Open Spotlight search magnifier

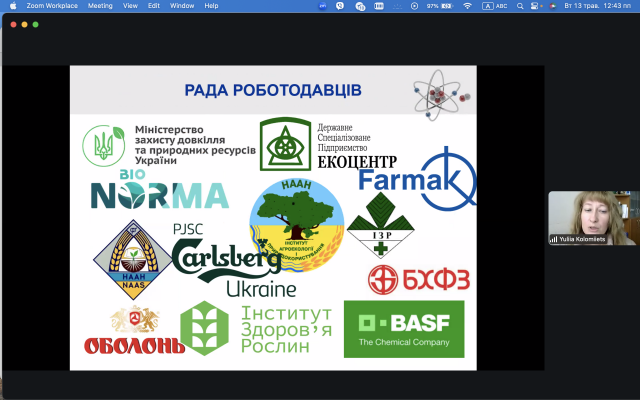tap(520, 6)
